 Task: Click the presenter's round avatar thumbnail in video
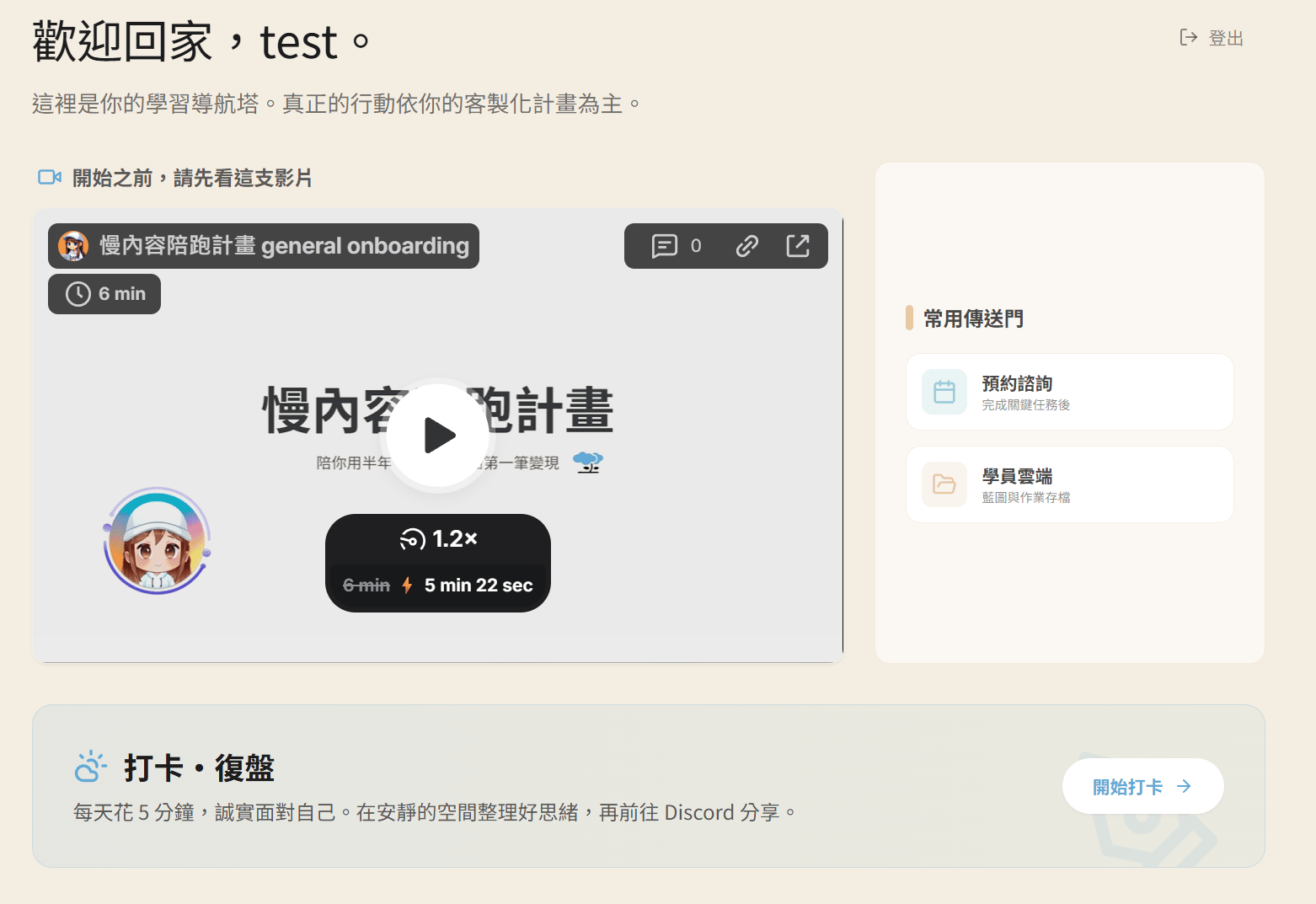tap(157, 541)
